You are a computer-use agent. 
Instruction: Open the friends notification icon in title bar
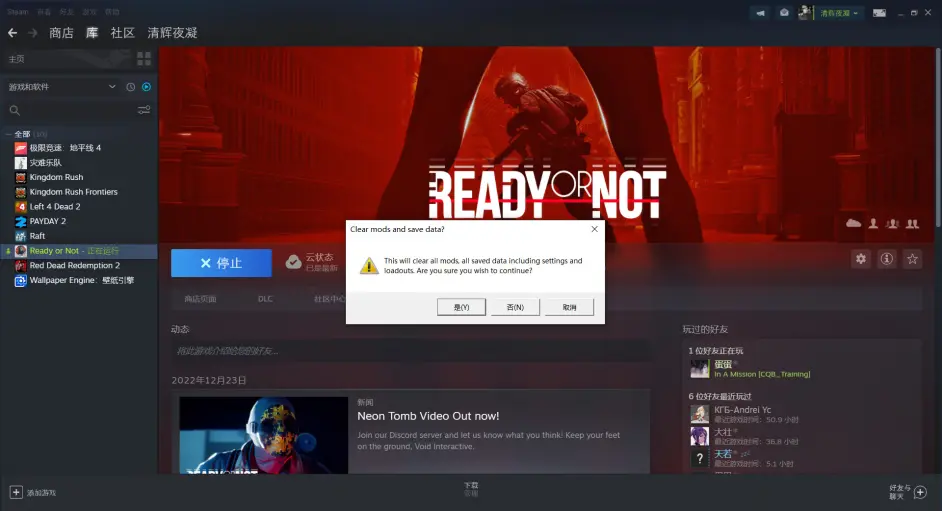784,13
